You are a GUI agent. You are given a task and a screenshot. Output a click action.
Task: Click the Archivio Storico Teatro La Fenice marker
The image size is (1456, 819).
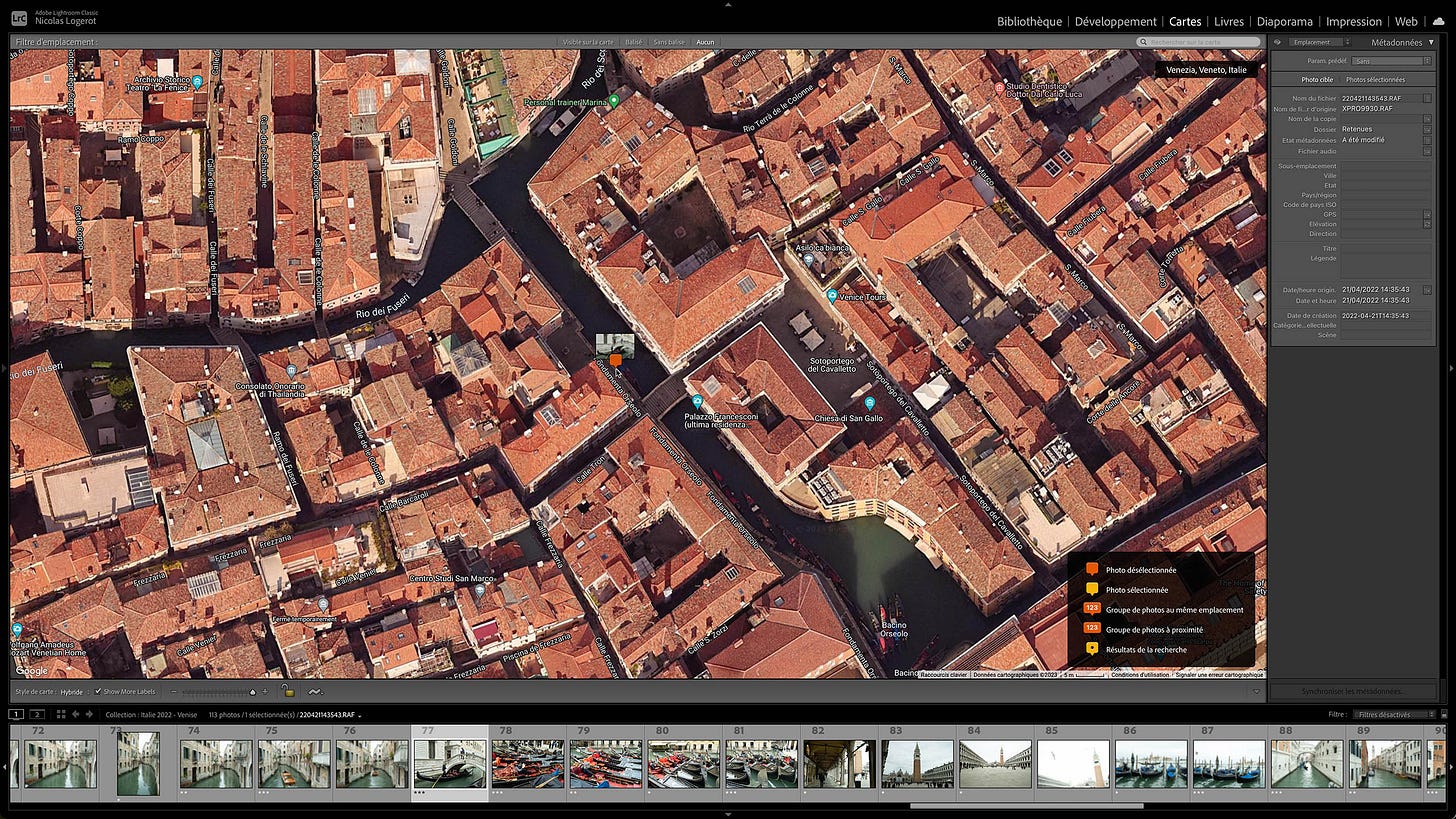click(x=198, y=81)
